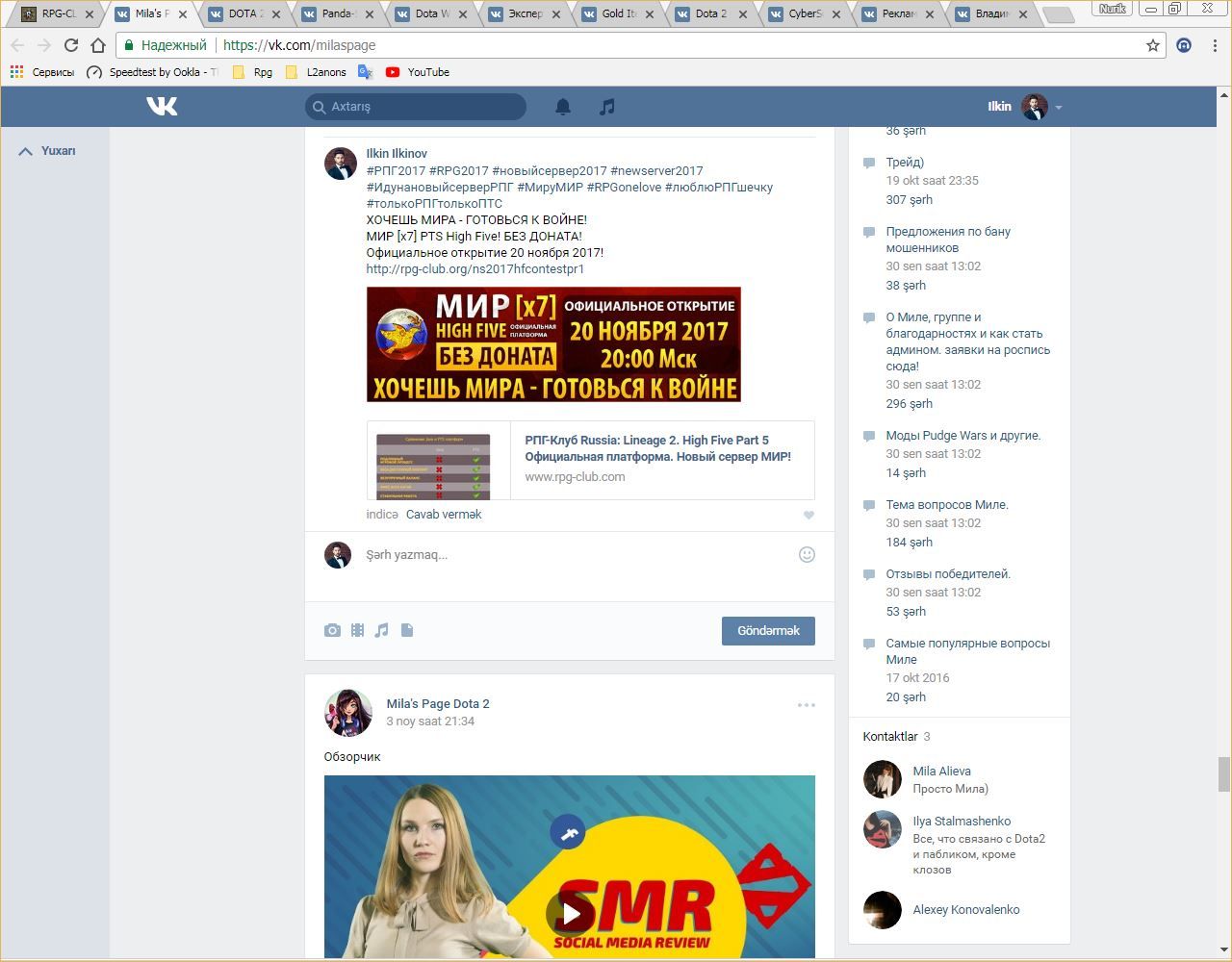1232x962 pixels.
Task: Reload the page
Action: (70, 45)
